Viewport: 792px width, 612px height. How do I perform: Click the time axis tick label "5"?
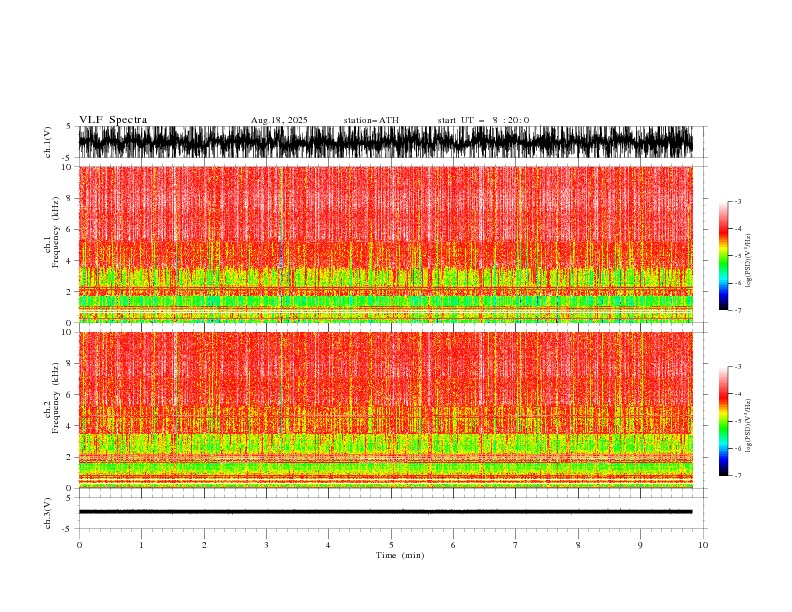[x=391, y=545]
